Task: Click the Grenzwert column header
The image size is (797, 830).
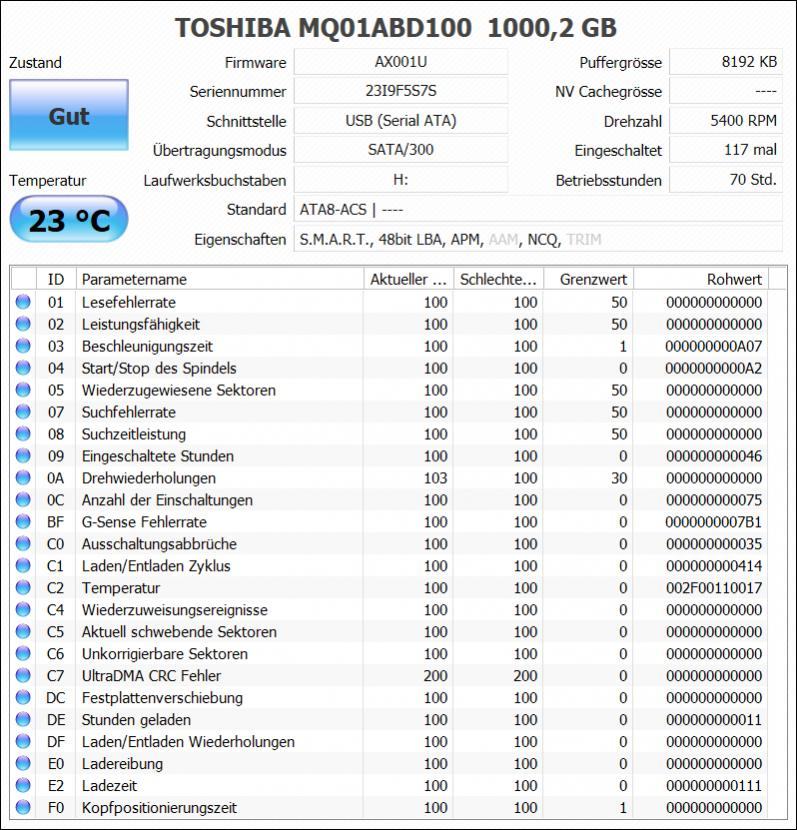Action: click(x=588, y=279)
